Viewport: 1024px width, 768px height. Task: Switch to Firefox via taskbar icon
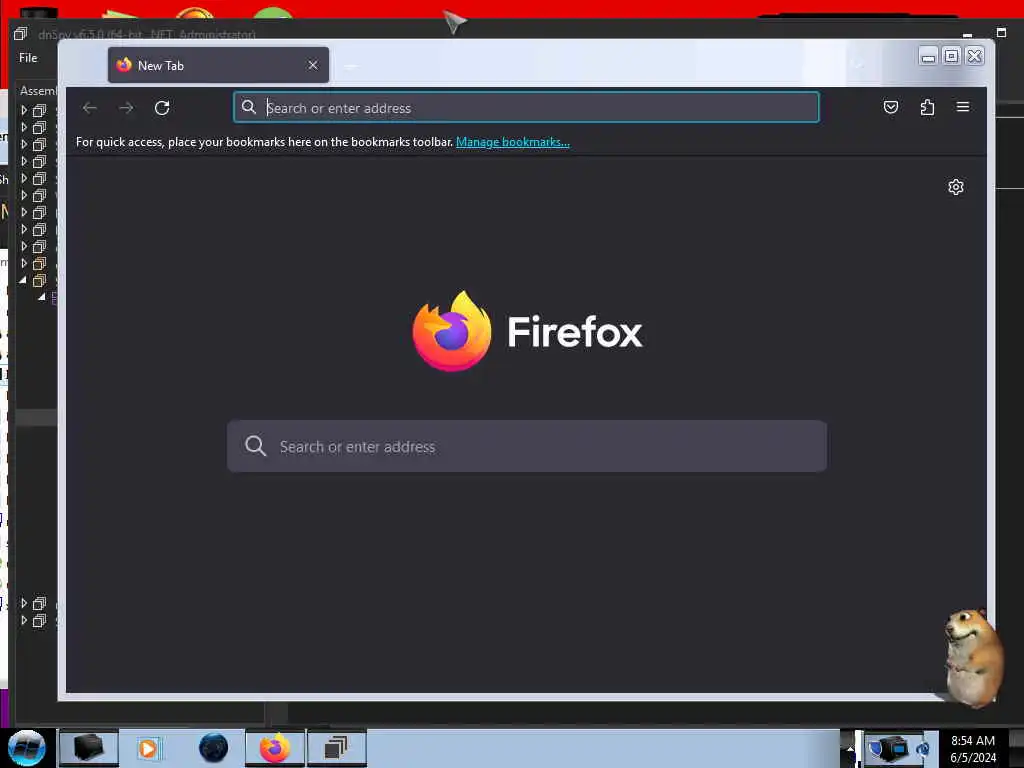[275, 748]
